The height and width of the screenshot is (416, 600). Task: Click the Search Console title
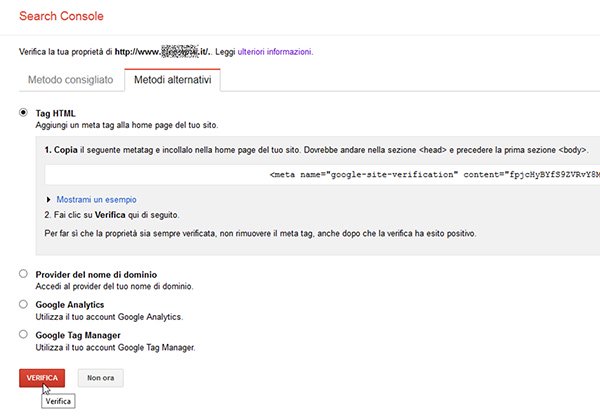click(x=61, y=16)
